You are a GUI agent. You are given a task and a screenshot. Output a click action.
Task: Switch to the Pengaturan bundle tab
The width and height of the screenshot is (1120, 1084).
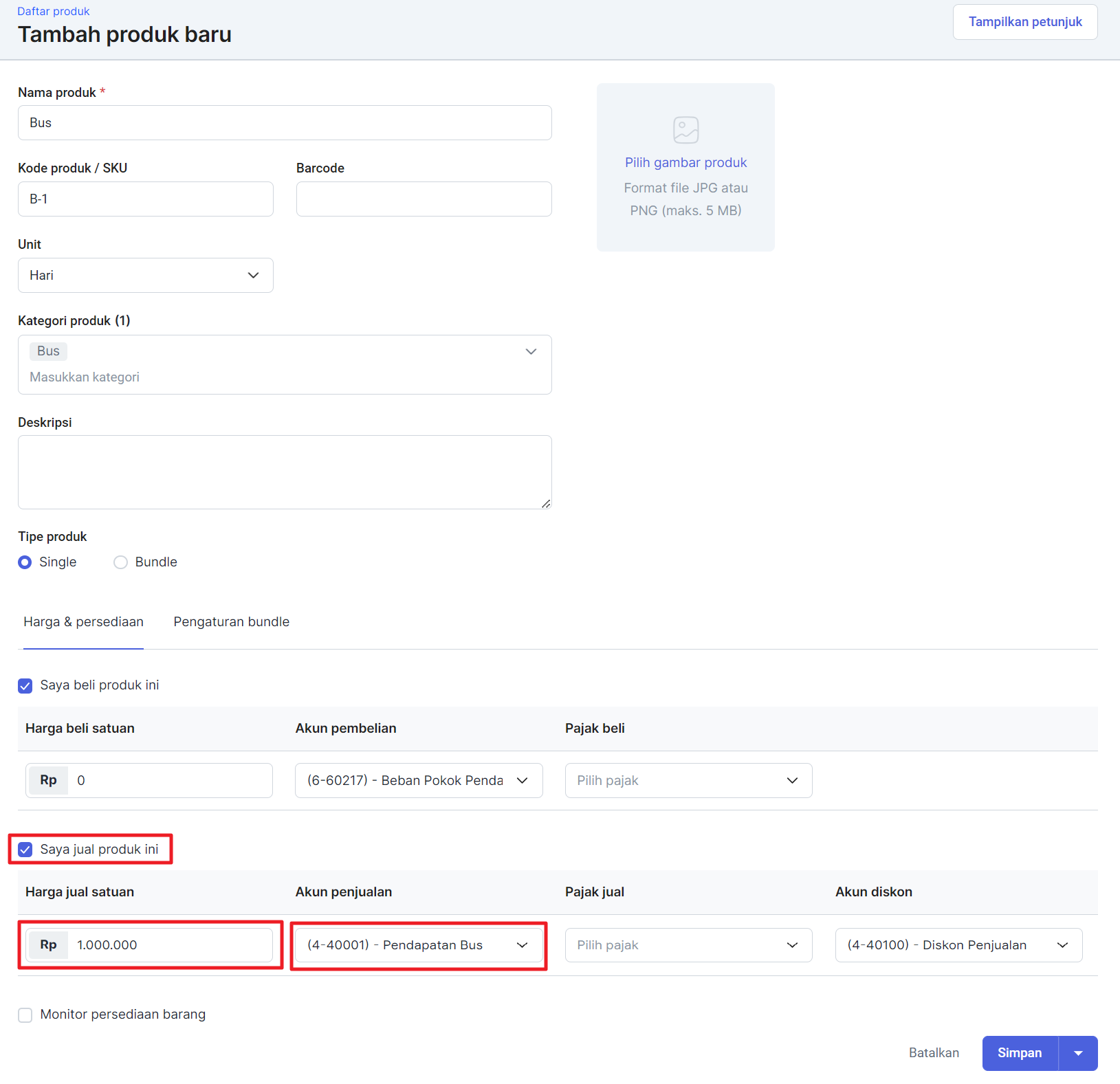click(x=232, y=622)
